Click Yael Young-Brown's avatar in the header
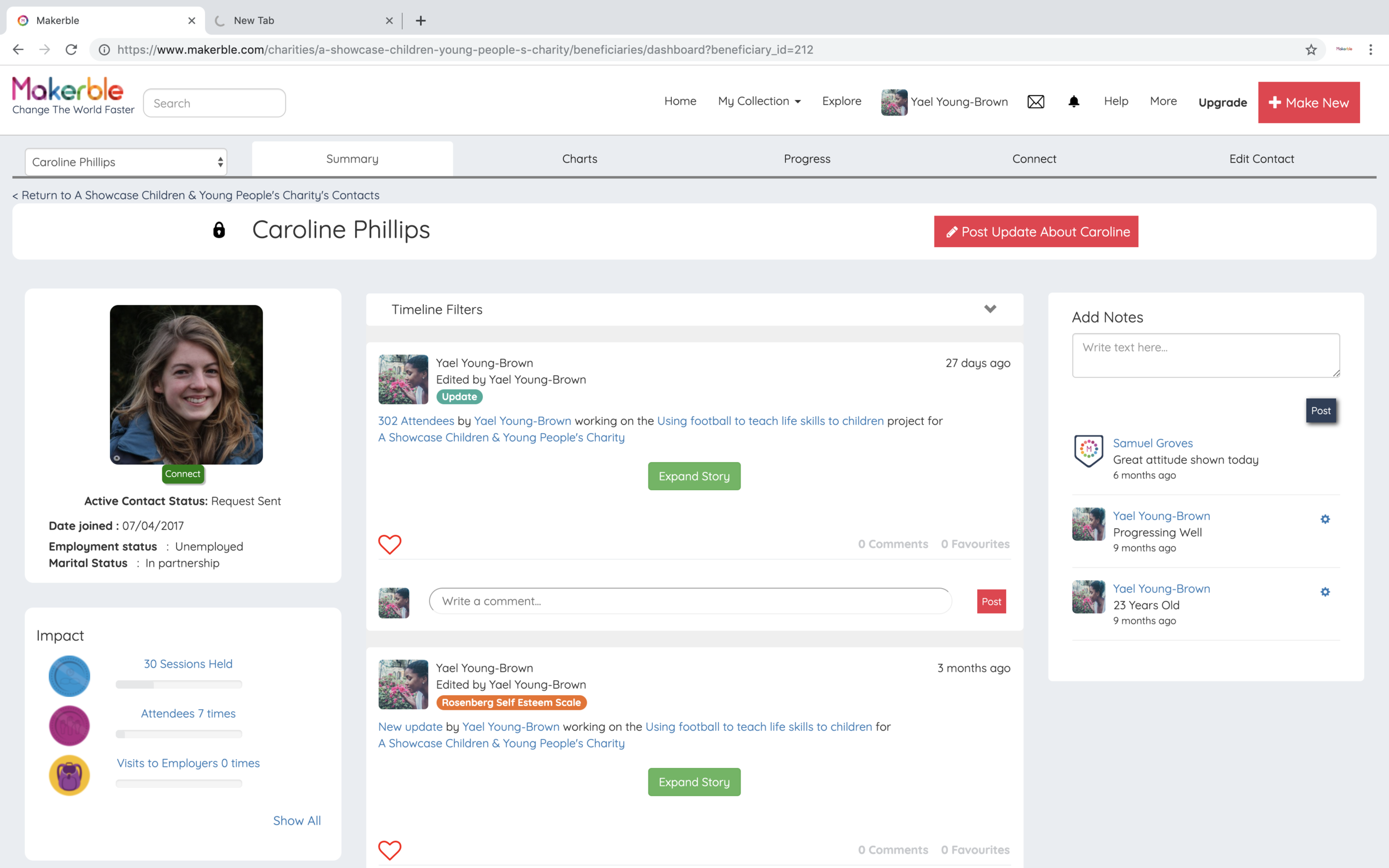The height and width of the screenshot is (868, 1389). 894,102
